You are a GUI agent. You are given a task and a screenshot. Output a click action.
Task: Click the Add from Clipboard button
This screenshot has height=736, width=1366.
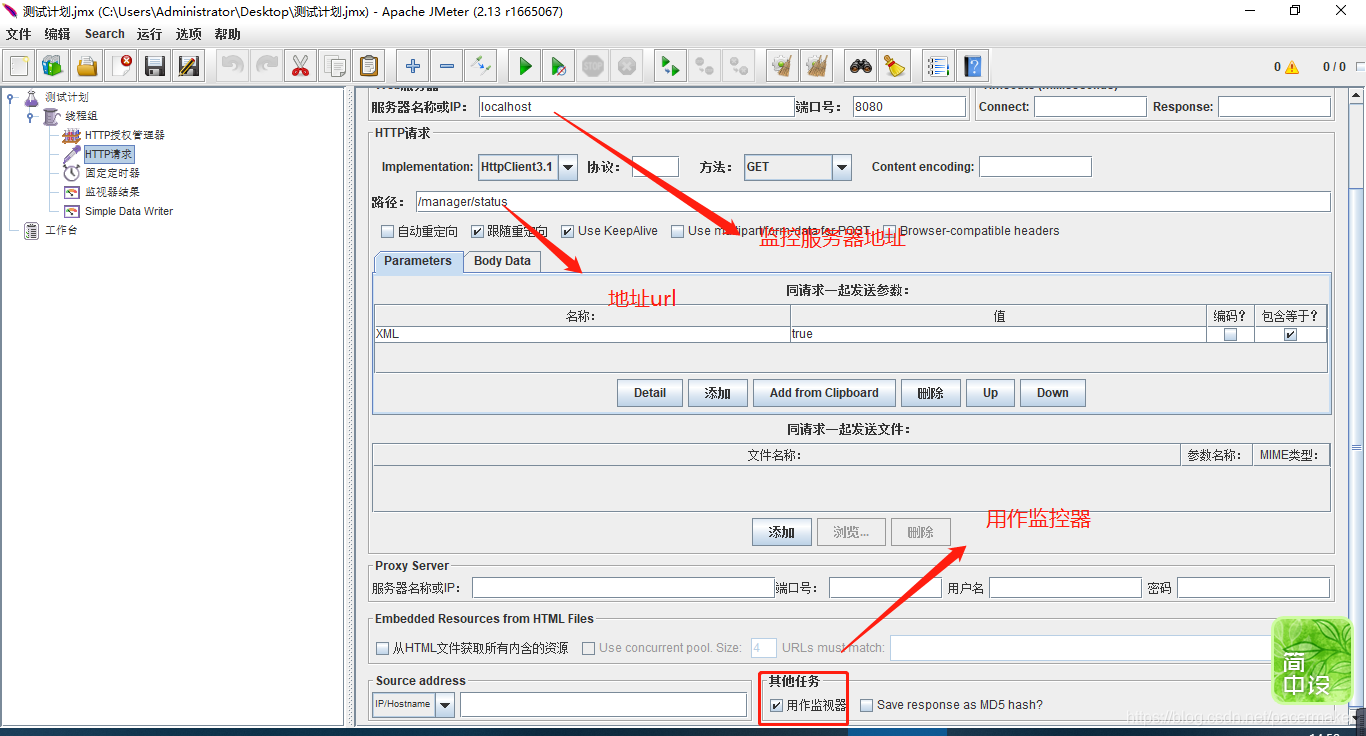click(x=824, y=393)
